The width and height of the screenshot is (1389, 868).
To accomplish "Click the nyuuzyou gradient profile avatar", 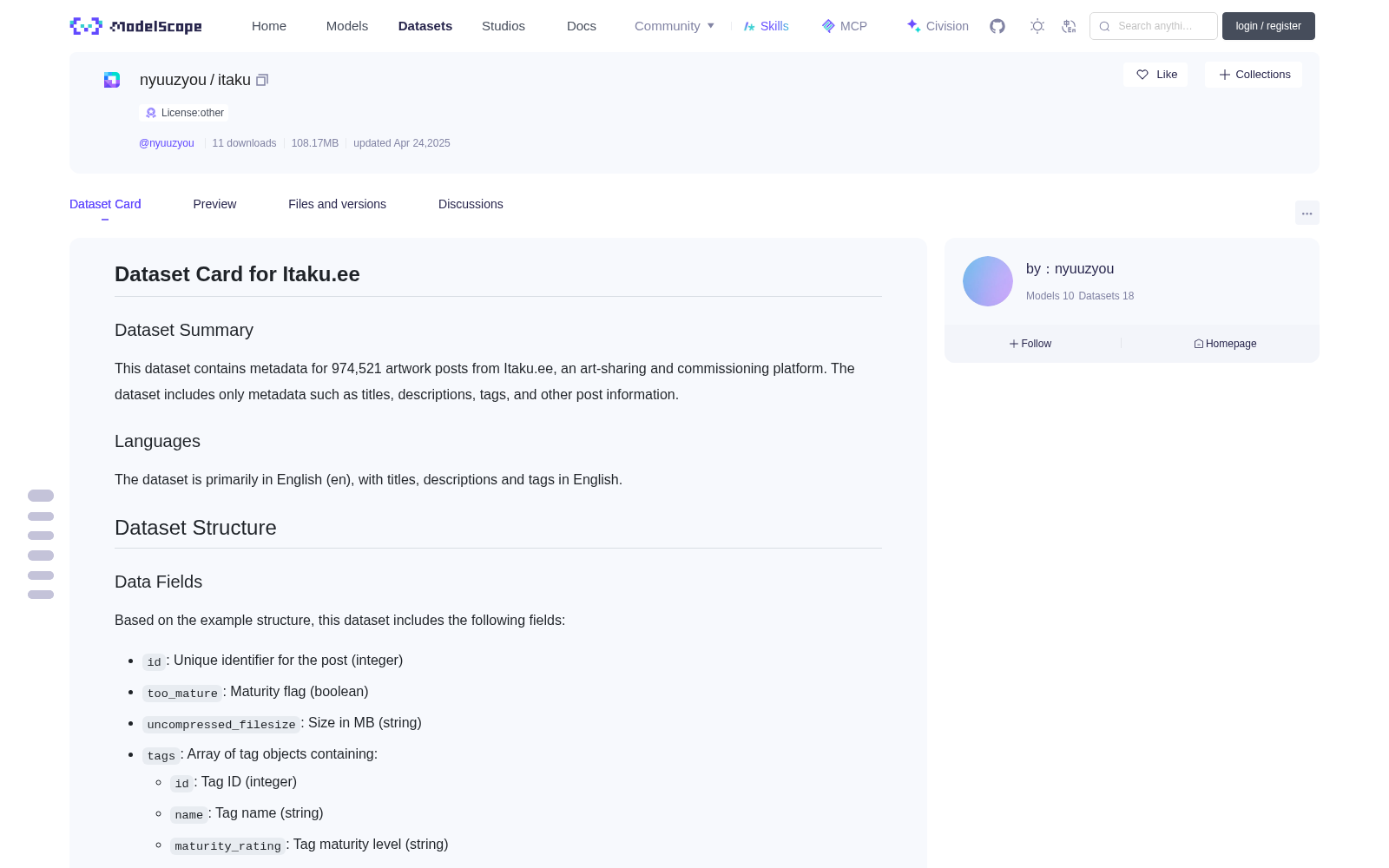I will point(988,281).
